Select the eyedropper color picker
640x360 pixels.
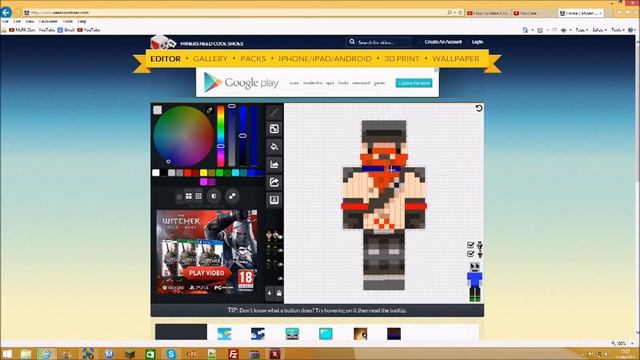pos(209,110)
